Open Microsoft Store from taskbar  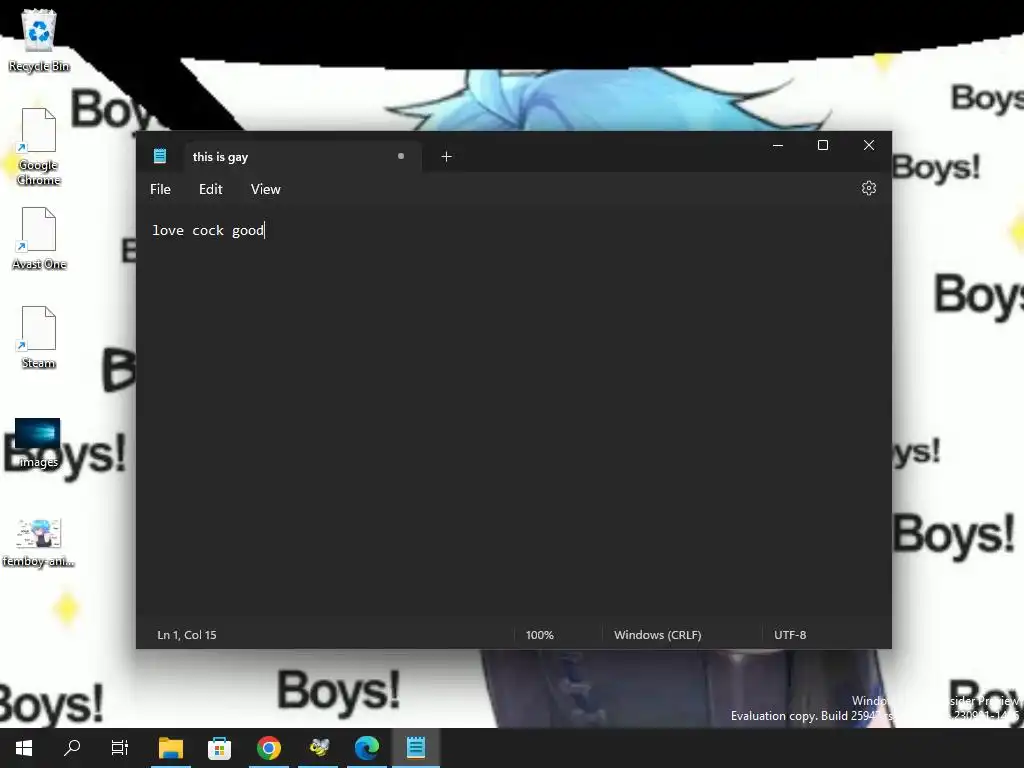click(x=219, y=748)
